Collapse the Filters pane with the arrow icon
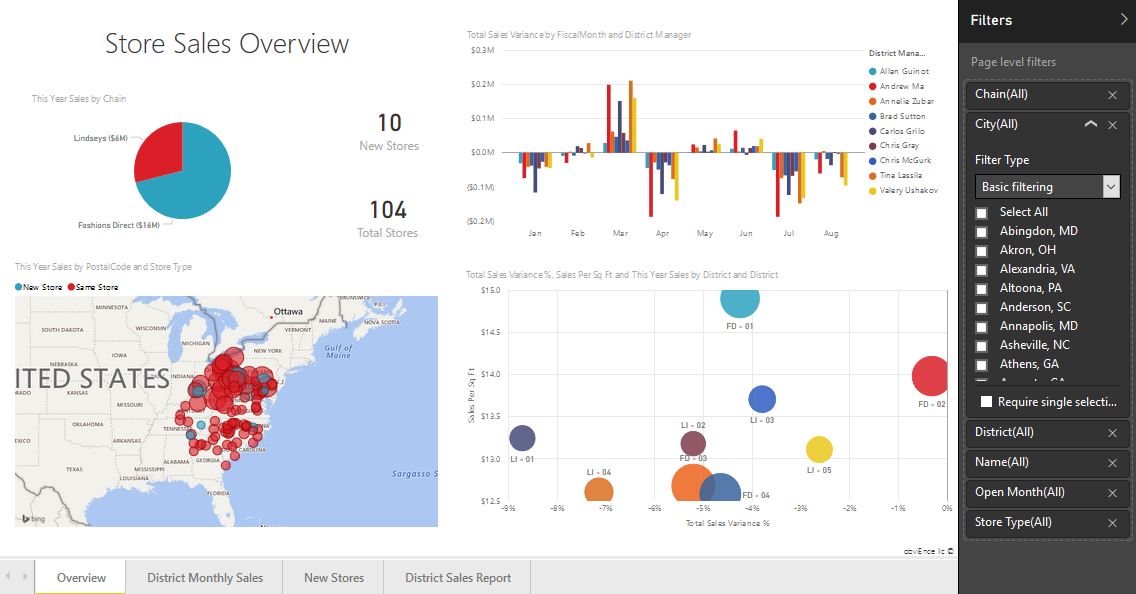 pyautogui.click(x=1122, y=18)
